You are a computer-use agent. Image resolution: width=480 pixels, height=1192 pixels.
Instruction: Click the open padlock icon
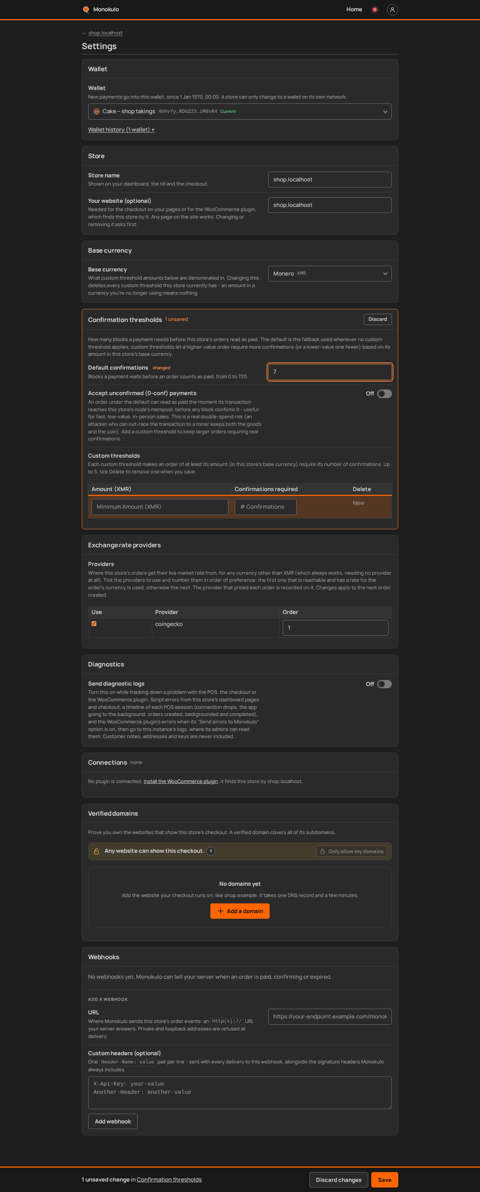[96, 851]
